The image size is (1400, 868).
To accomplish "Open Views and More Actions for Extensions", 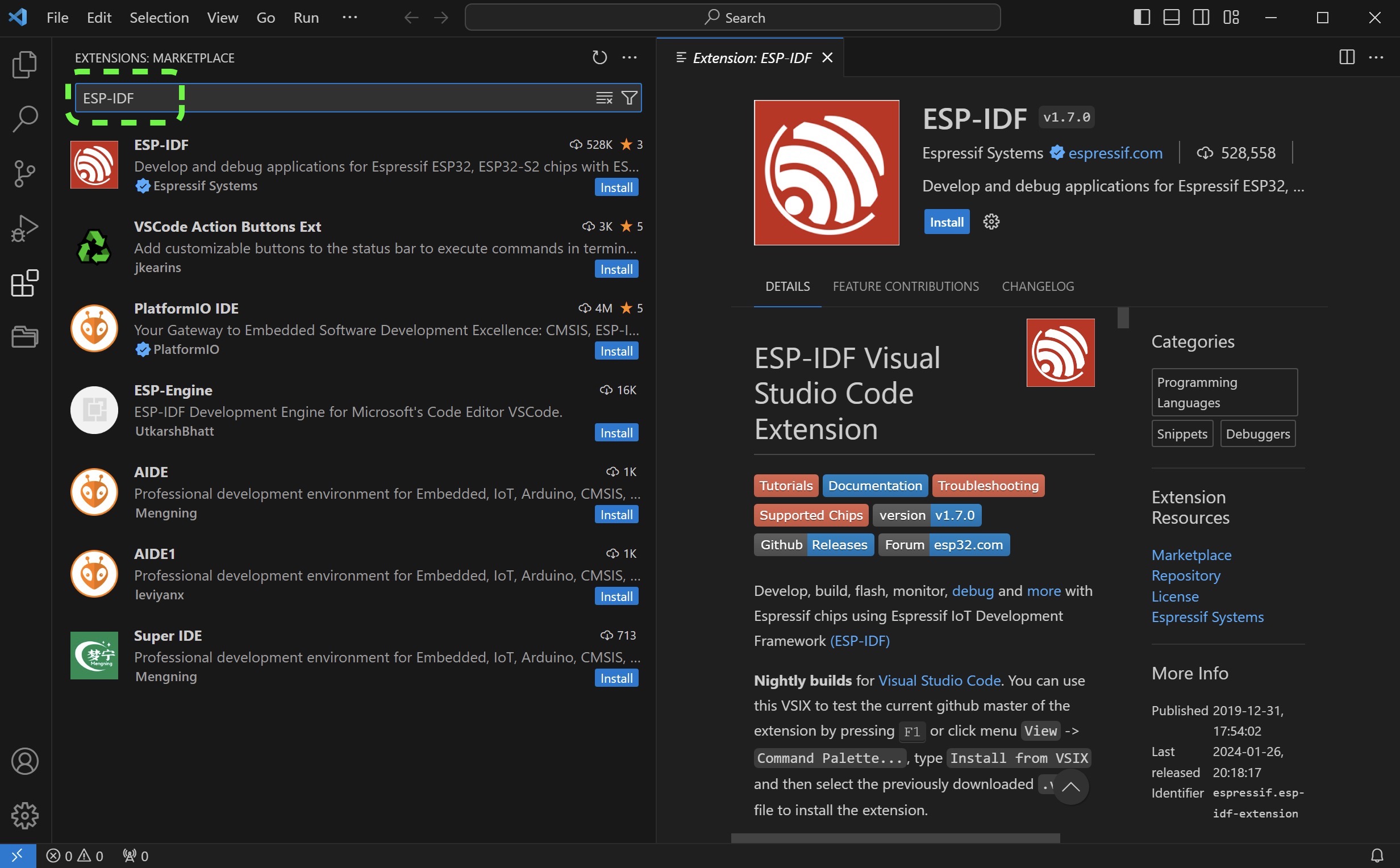I will click(x=630, y=57).
